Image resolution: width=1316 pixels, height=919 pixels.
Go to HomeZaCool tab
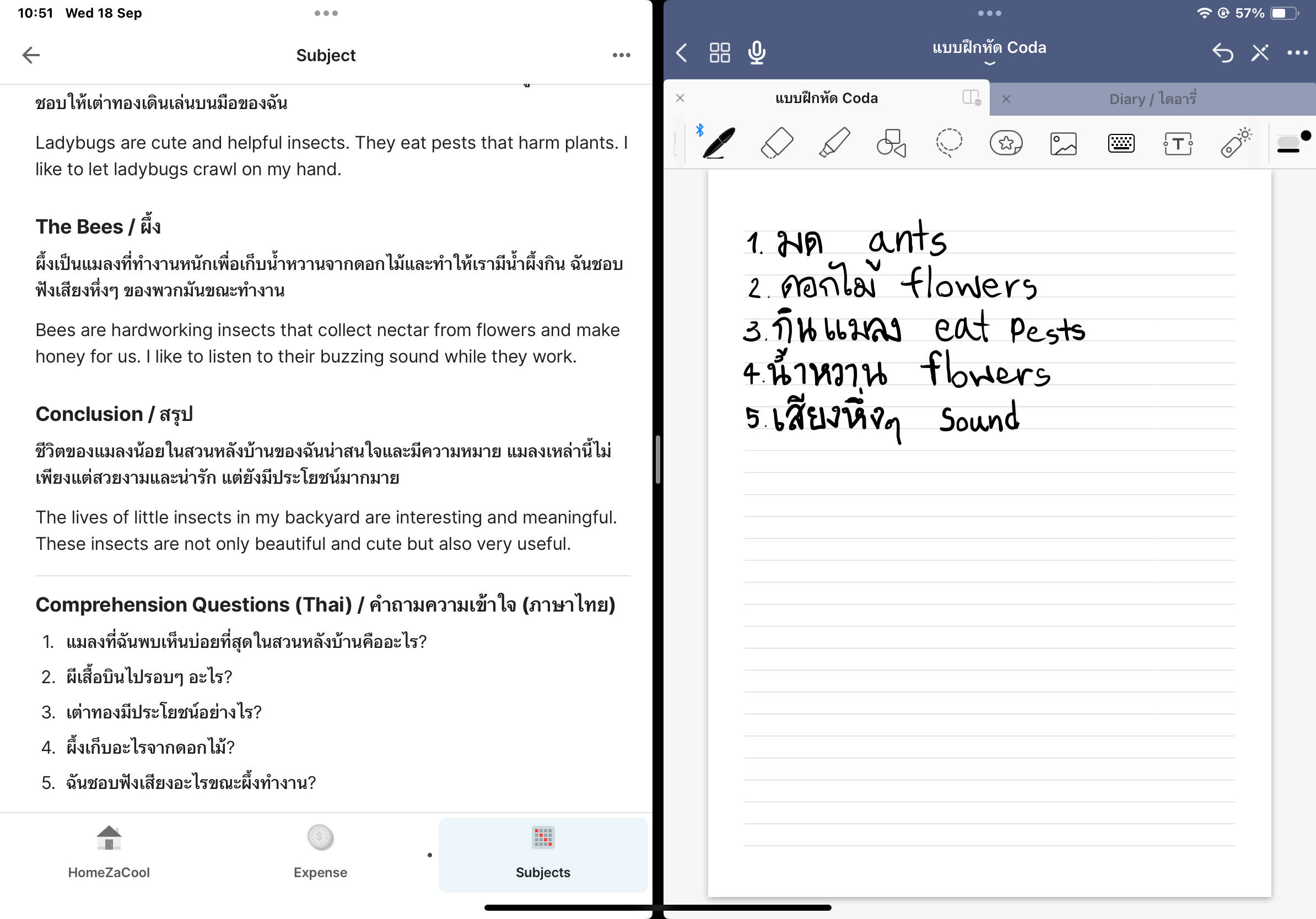click(x=109, y=852)
